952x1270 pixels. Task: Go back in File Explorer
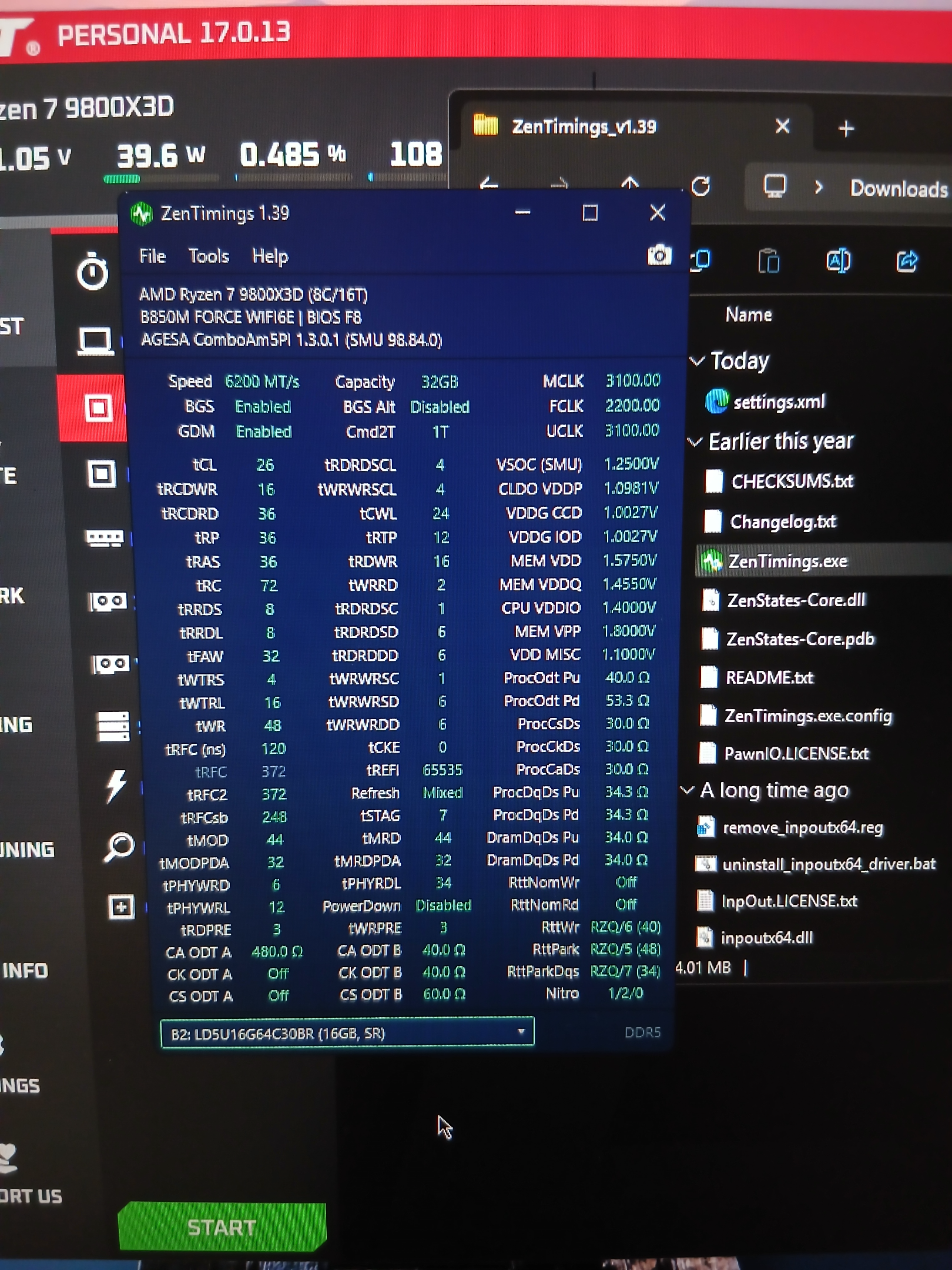click(x=490, y=184)
